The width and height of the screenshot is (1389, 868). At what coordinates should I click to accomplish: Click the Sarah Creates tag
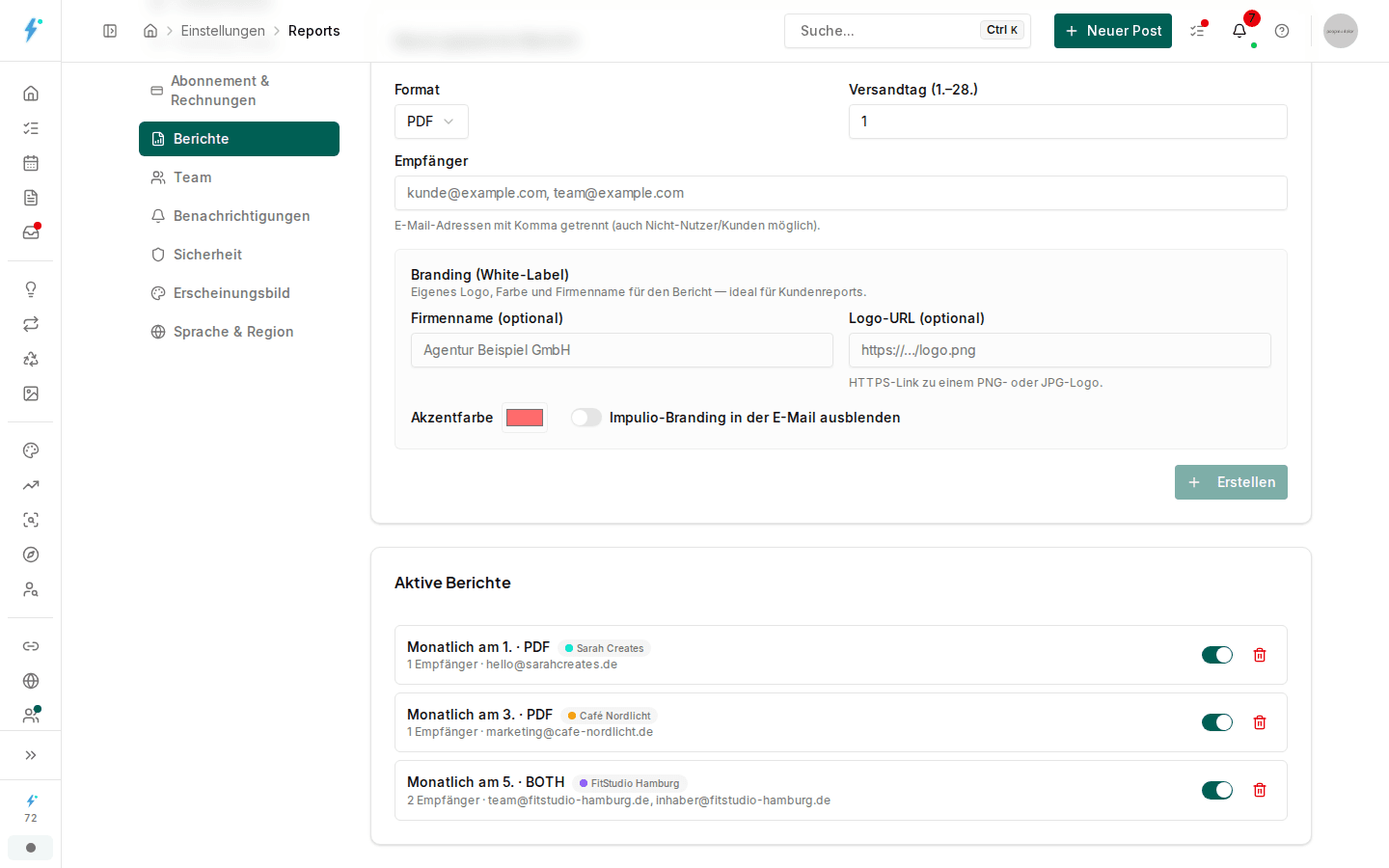[604, 648]
